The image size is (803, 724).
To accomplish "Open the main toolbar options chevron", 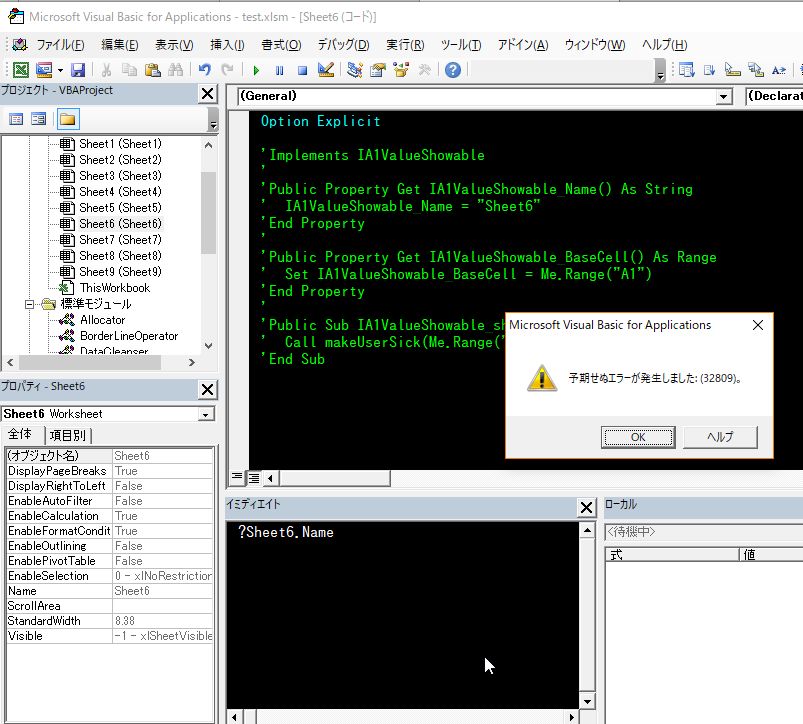I will point(661,71).
